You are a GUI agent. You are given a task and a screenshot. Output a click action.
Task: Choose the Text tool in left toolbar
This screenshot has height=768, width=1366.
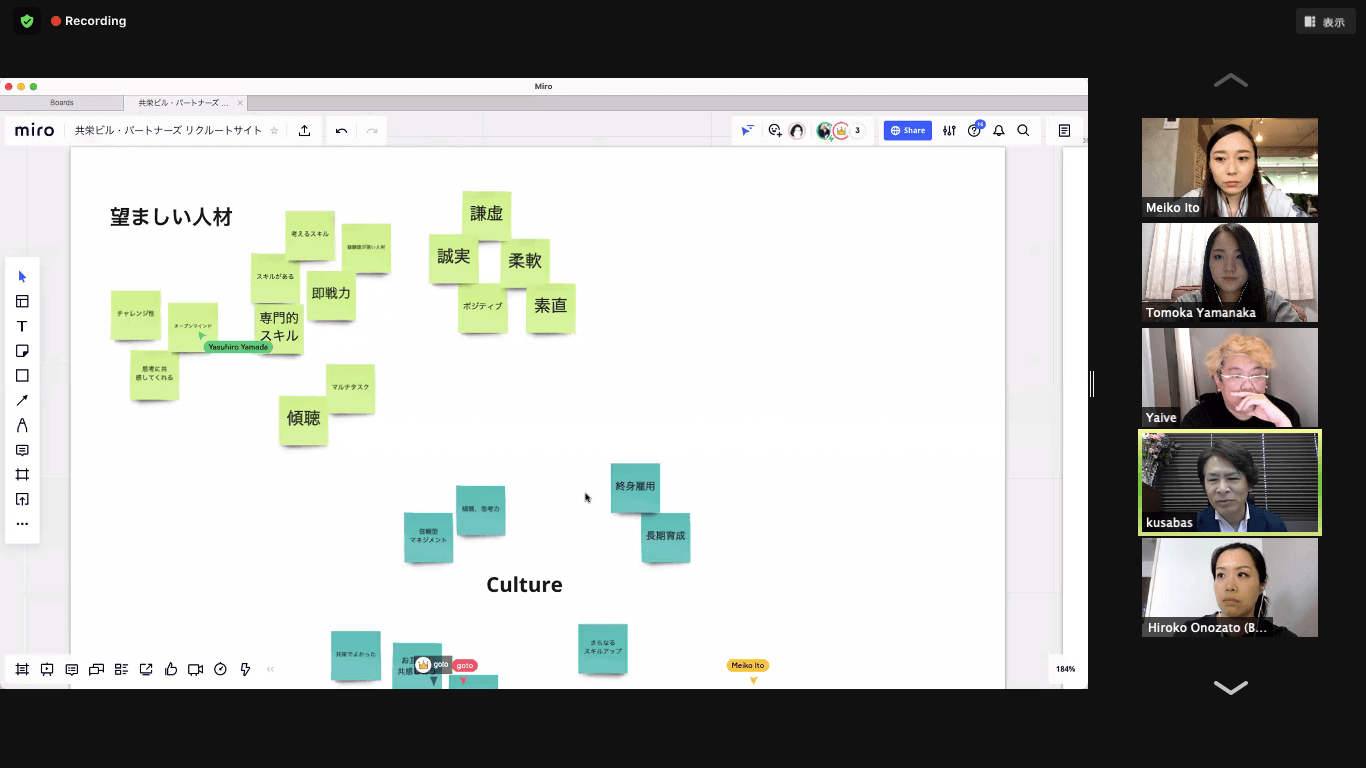pos(22,326)
